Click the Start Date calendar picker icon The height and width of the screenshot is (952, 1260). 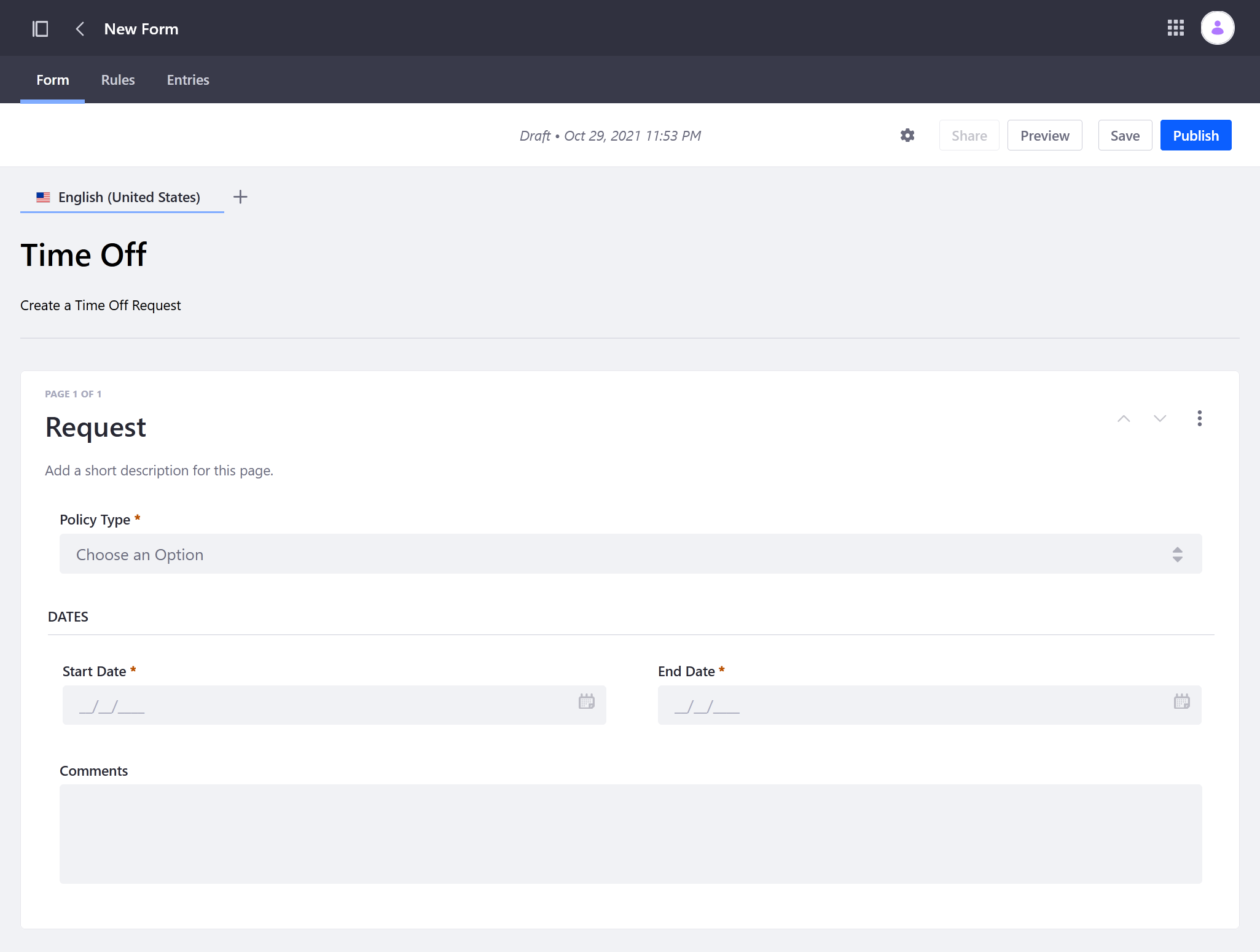(x=586, y=702)
